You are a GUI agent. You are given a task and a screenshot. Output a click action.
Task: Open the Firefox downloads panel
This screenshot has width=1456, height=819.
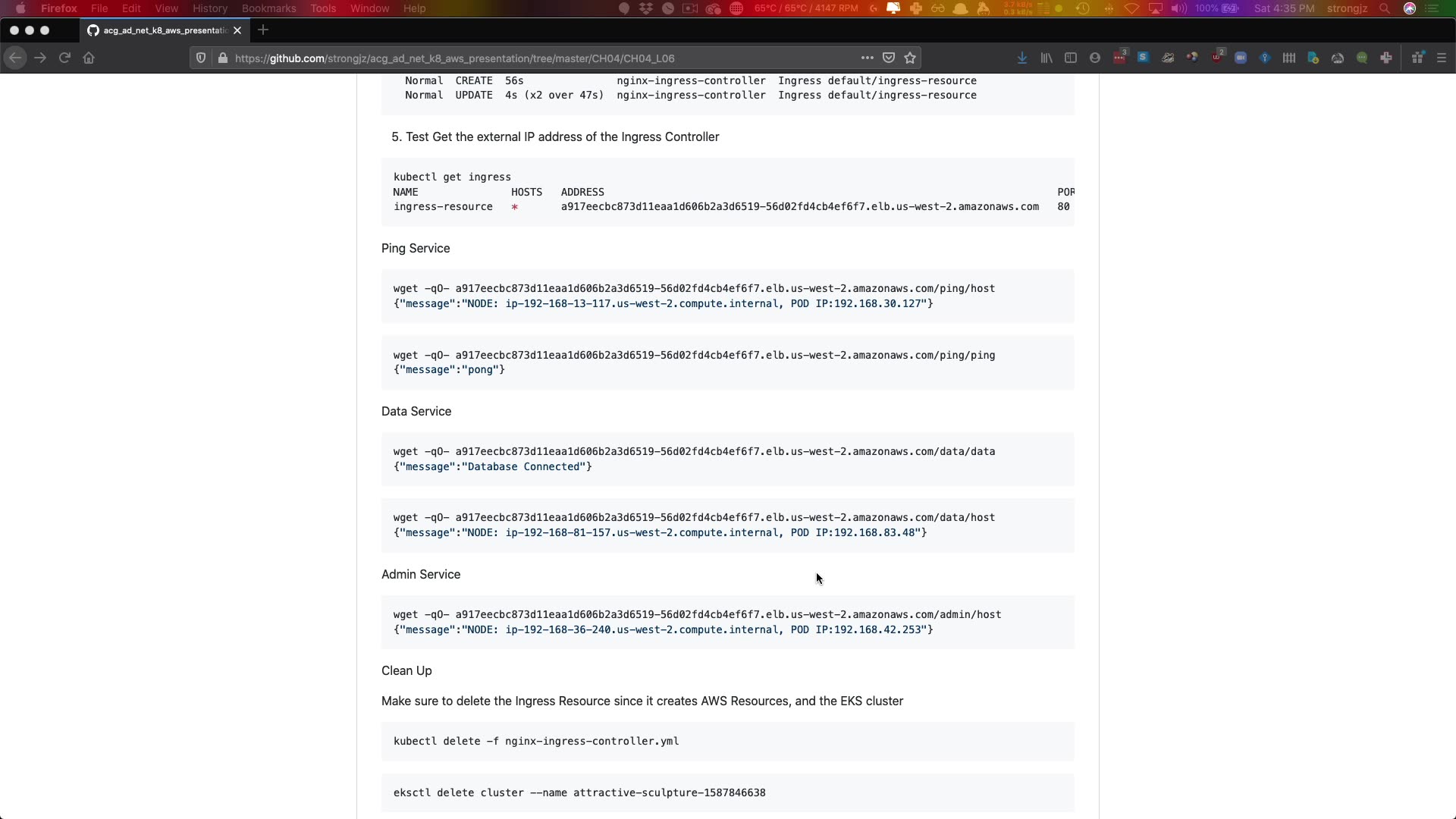tap(1022, 58)
